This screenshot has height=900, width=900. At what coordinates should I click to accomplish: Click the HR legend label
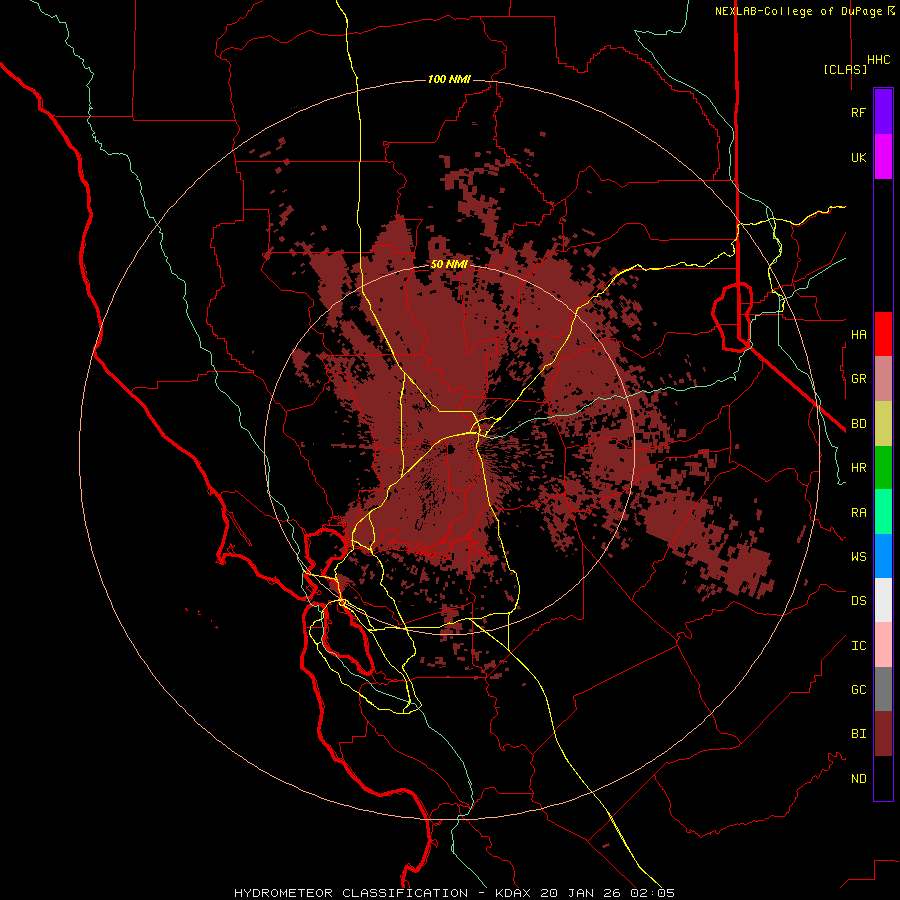pos(858,468)
